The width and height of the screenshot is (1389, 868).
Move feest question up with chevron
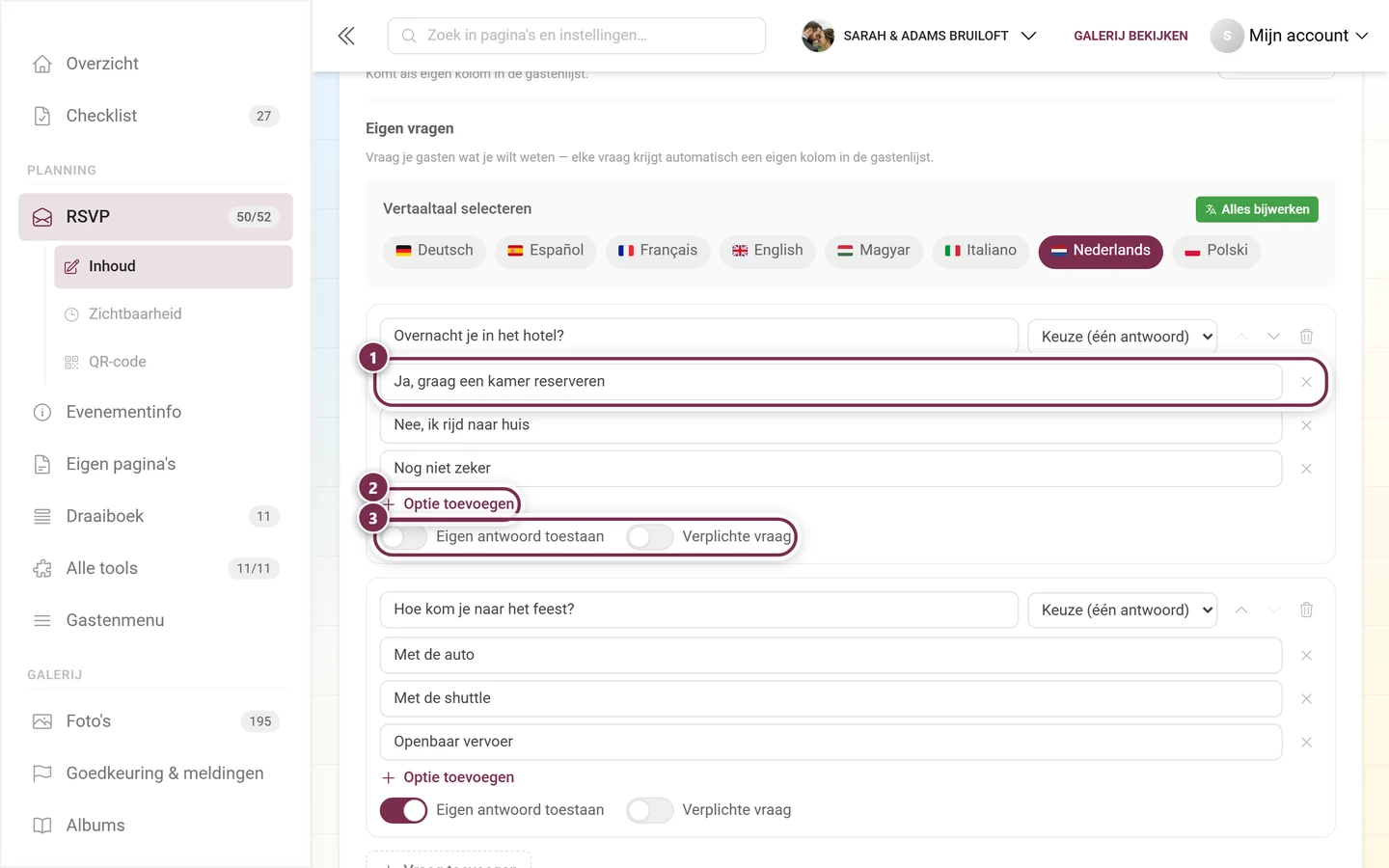click(x=1241, y=610)
